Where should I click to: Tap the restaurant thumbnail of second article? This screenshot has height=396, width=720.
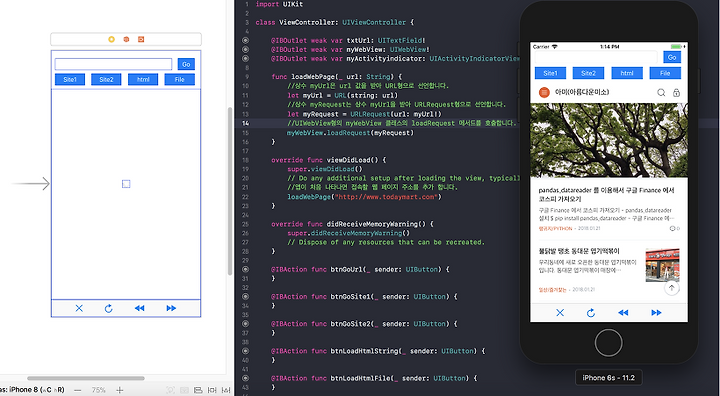(x=663, y=266)
